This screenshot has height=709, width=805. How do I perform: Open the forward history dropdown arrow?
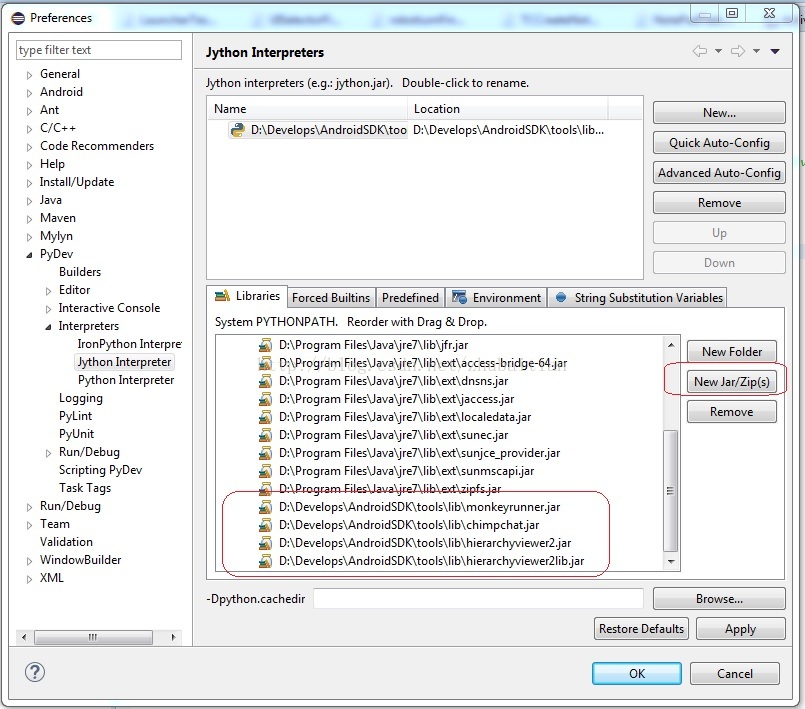tap(756, 51)
